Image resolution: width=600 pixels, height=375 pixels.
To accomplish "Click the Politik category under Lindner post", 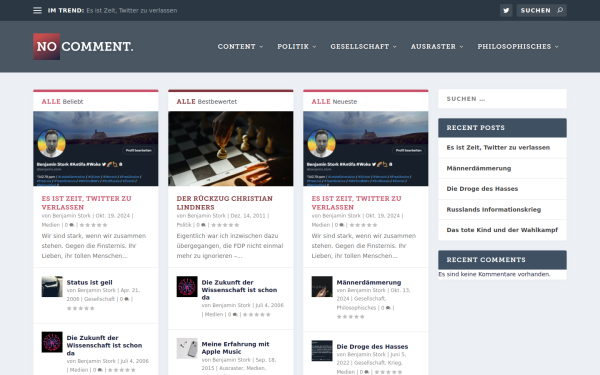I will pyautogui.click(x=184, y=225).
